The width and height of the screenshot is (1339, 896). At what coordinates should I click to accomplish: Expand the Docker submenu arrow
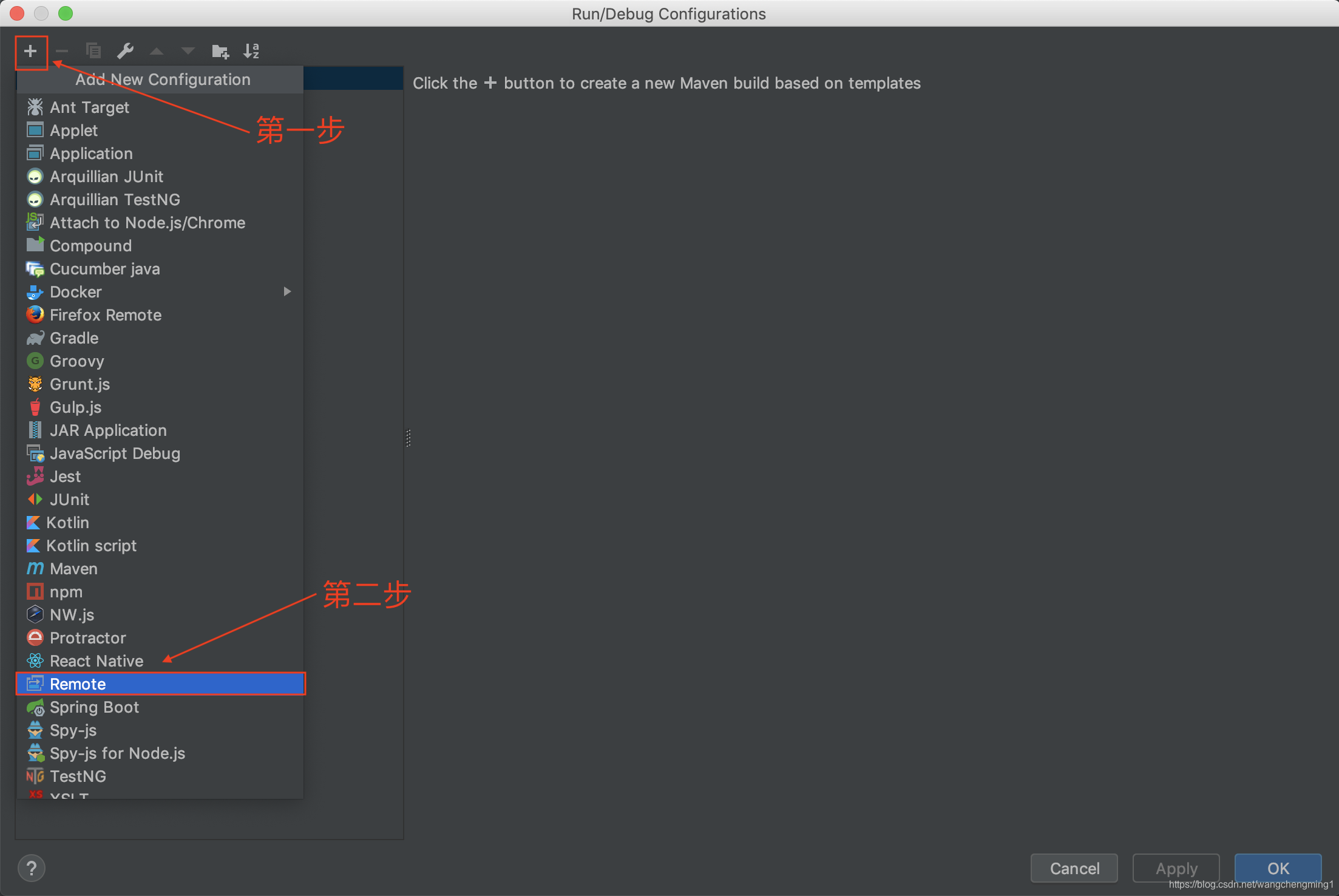pos(287,292)
